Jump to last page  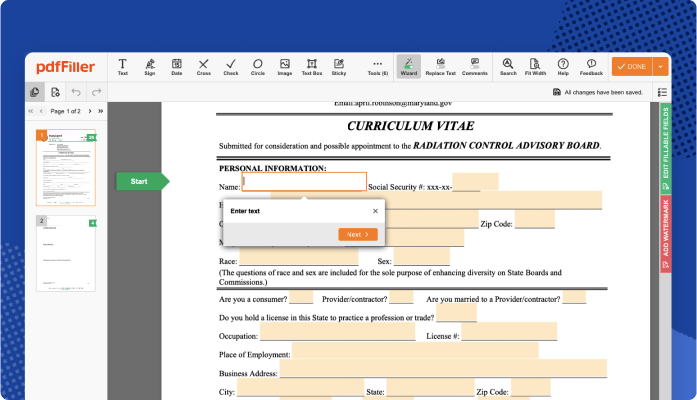click(x=100, y=111)
